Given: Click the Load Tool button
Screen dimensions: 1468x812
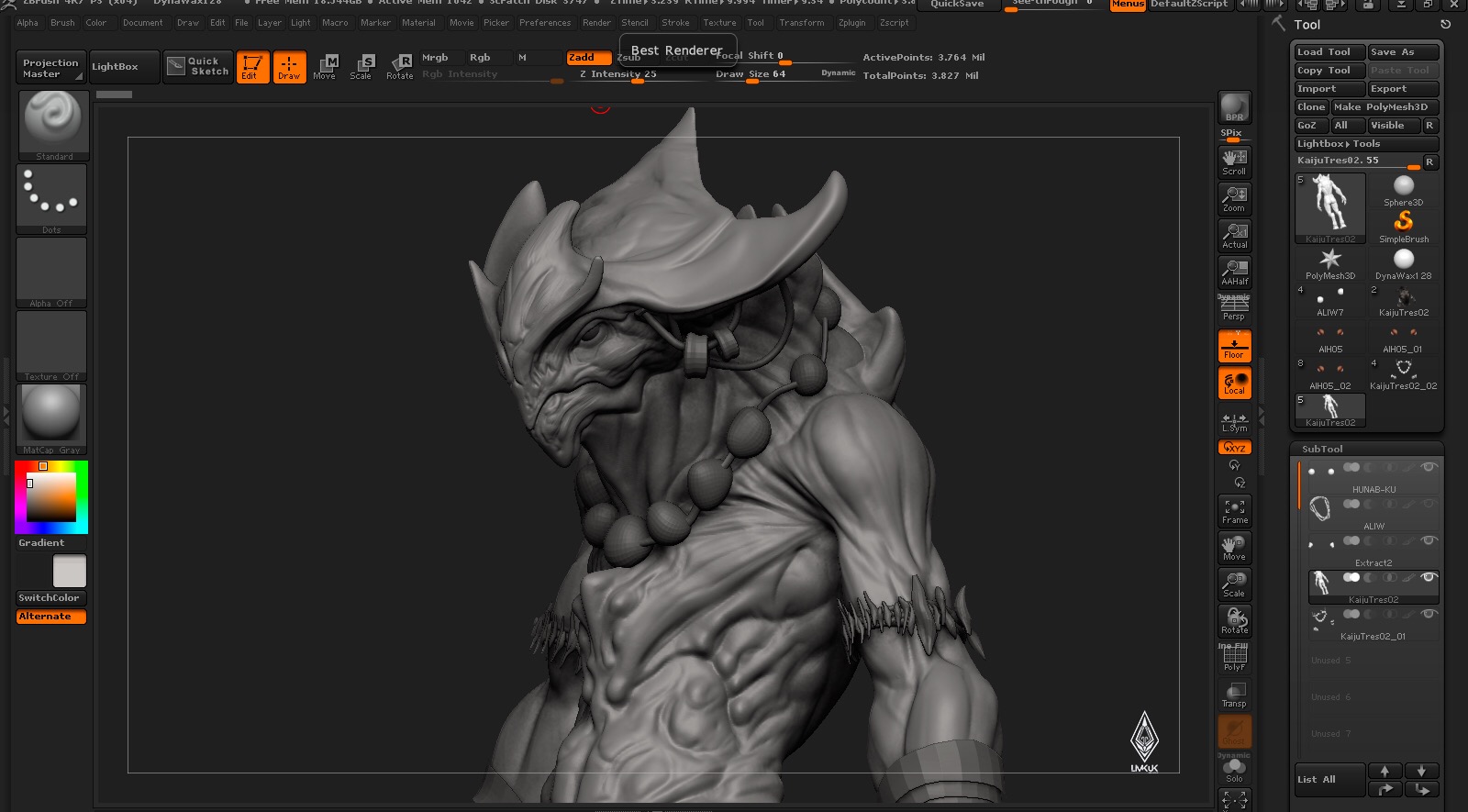Looking at the screenshot, I should [x=1329, y=52].
